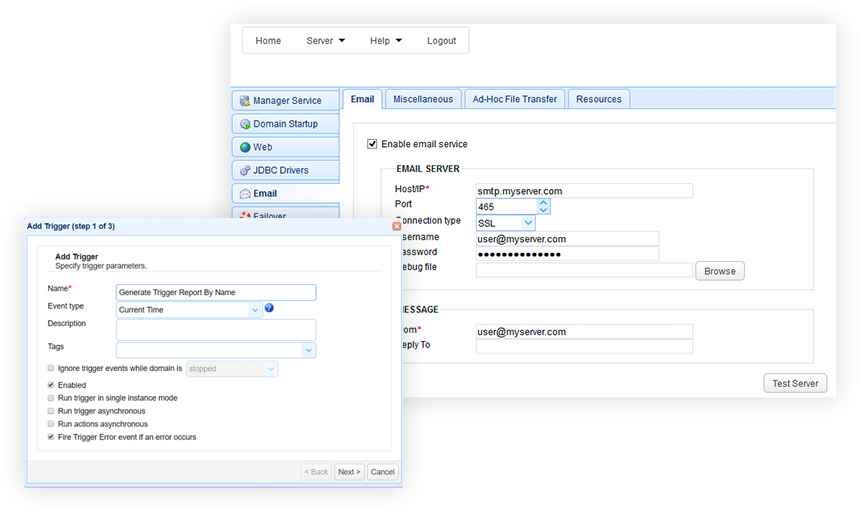Click the Test Server button
This screenshot has height=512, width=860.
[795, 383]
